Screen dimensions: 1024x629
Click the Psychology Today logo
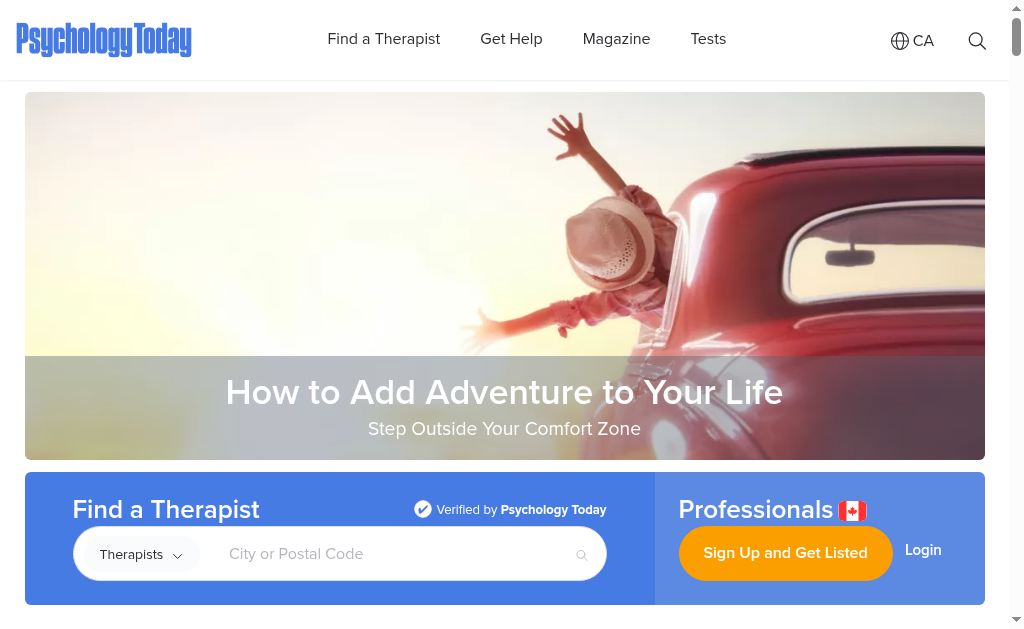(104, 40)
